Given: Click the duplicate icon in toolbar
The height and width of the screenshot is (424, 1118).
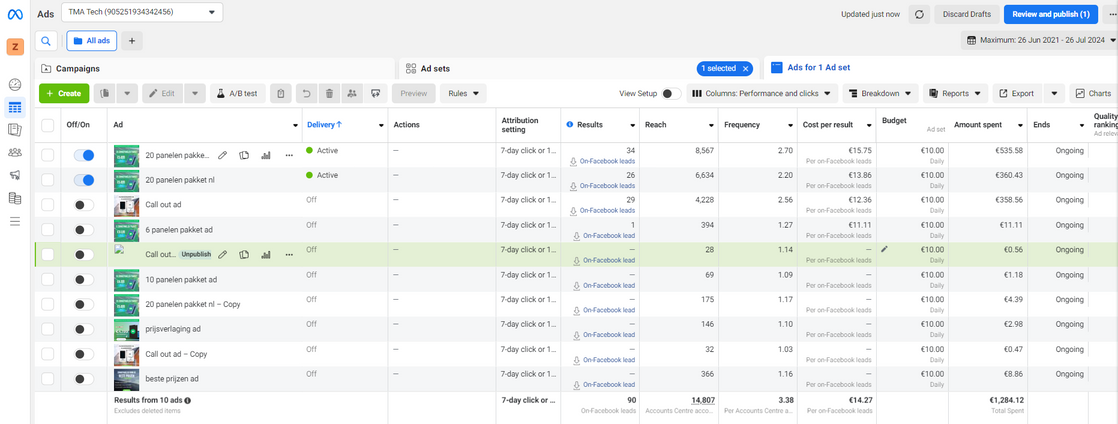Looking at the screenshot, I should click(105, 93).
